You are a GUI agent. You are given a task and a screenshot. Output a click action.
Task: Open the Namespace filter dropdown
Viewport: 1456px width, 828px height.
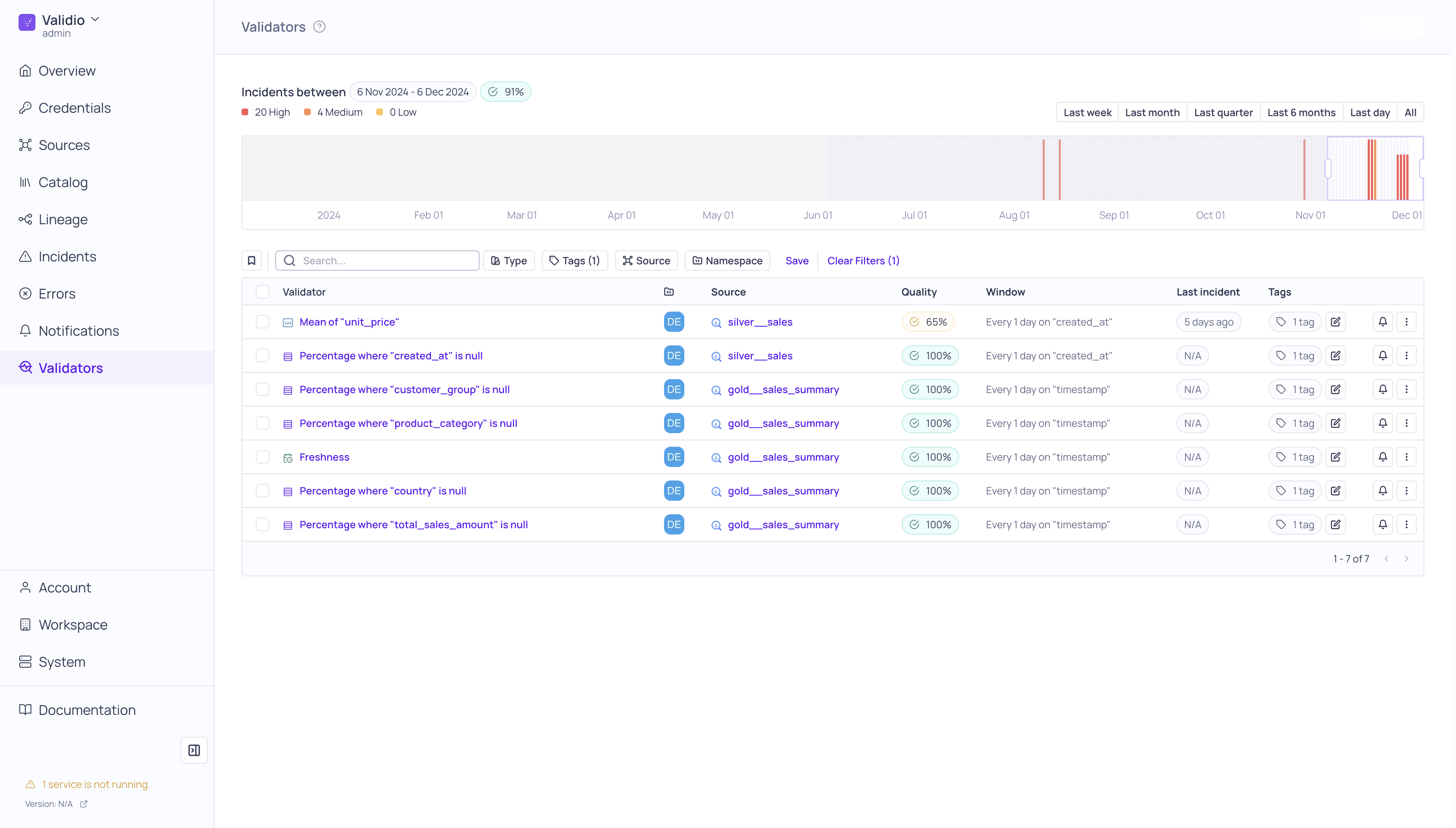point(728,261)
